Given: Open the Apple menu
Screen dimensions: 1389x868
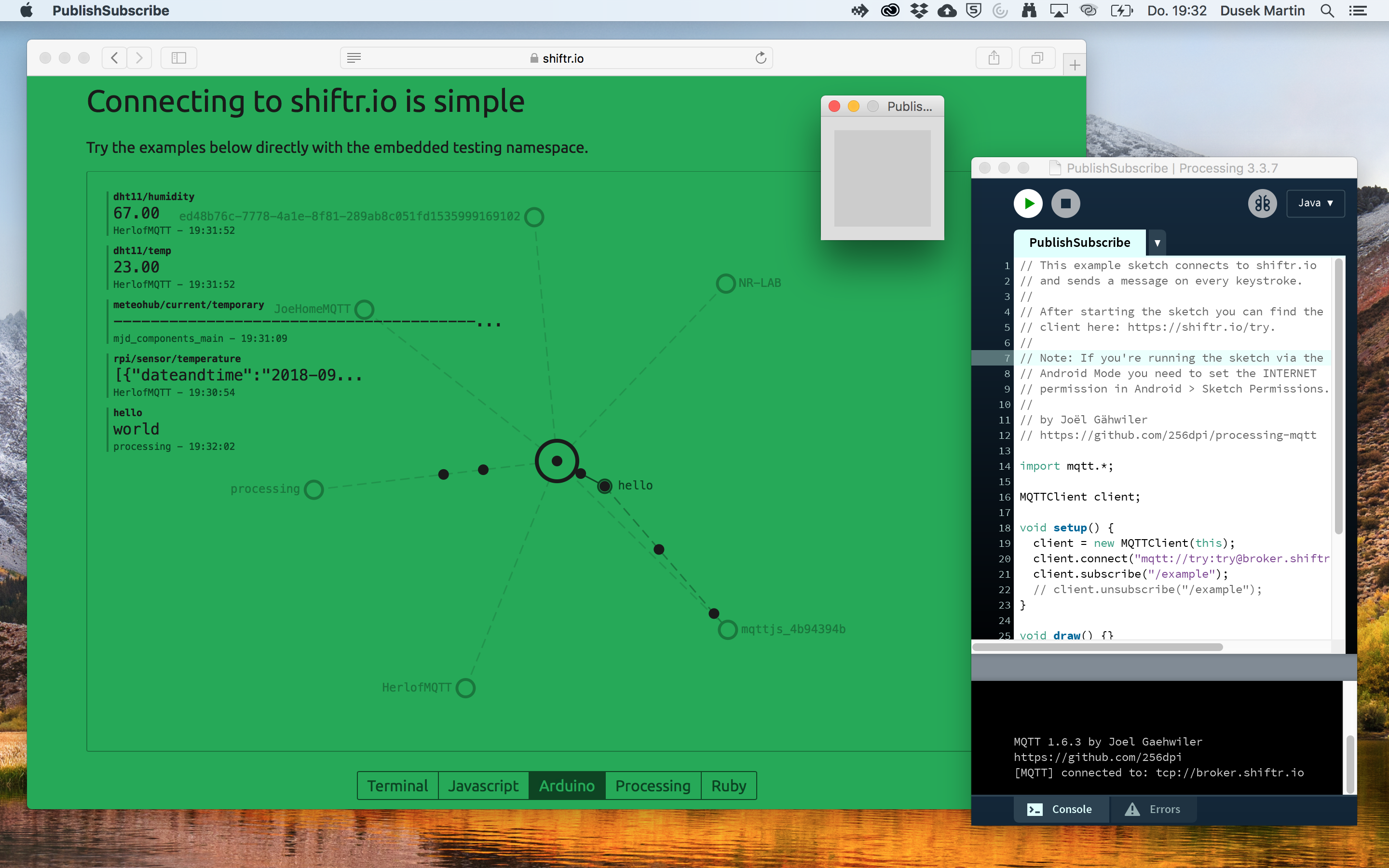Looking at the screenshot, I should point(27,10).
